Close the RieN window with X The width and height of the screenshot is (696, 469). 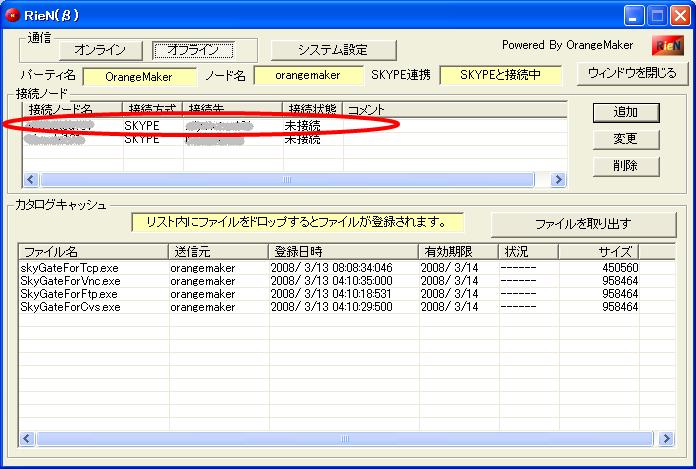point(680,16)
